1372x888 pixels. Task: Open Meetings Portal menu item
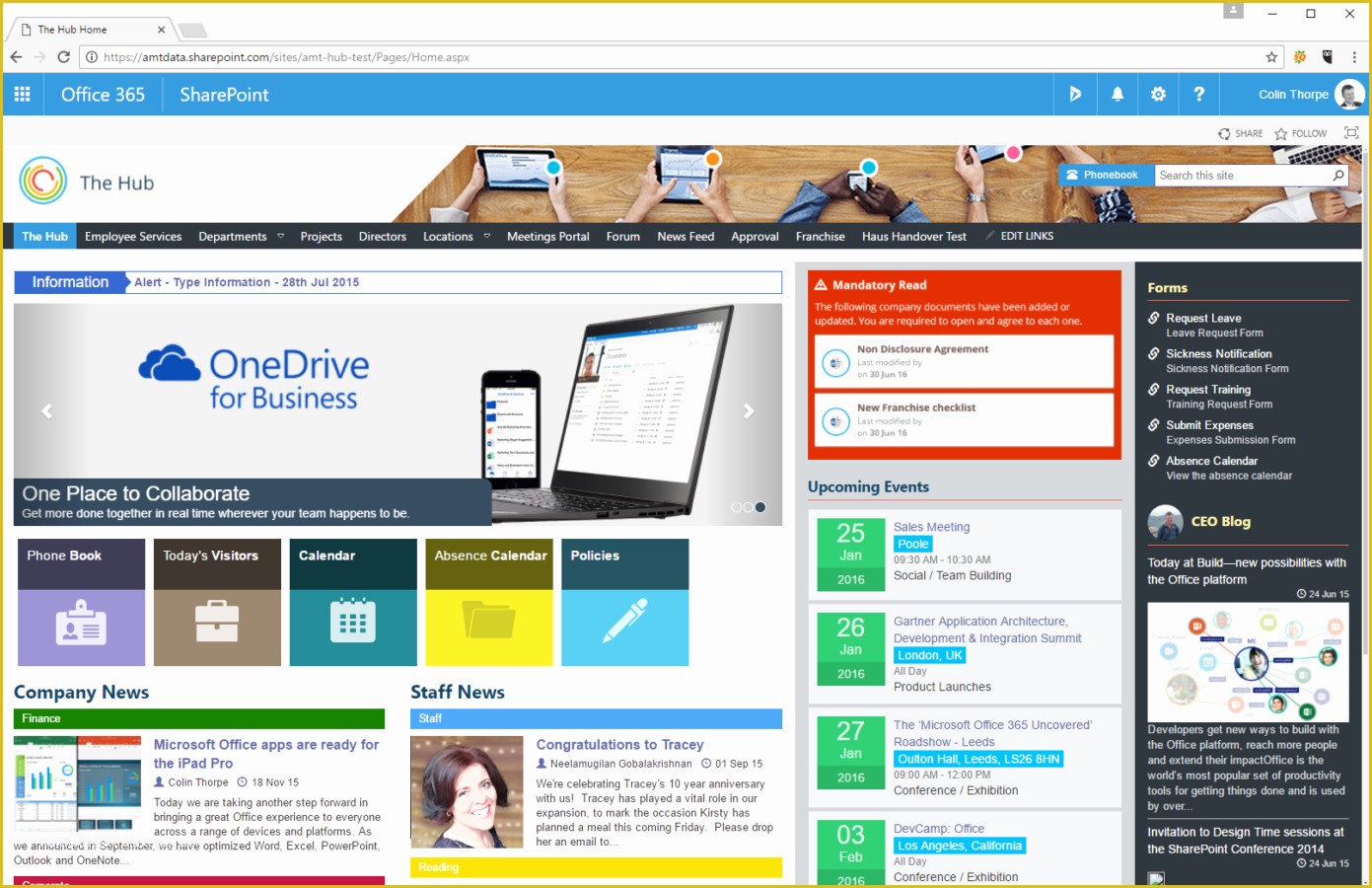point(547,237)
